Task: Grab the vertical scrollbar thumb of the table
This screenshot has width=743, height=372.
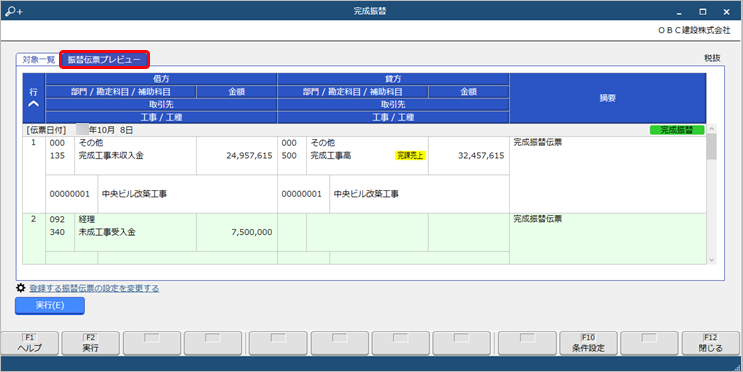Action: (x=711, y=146)
